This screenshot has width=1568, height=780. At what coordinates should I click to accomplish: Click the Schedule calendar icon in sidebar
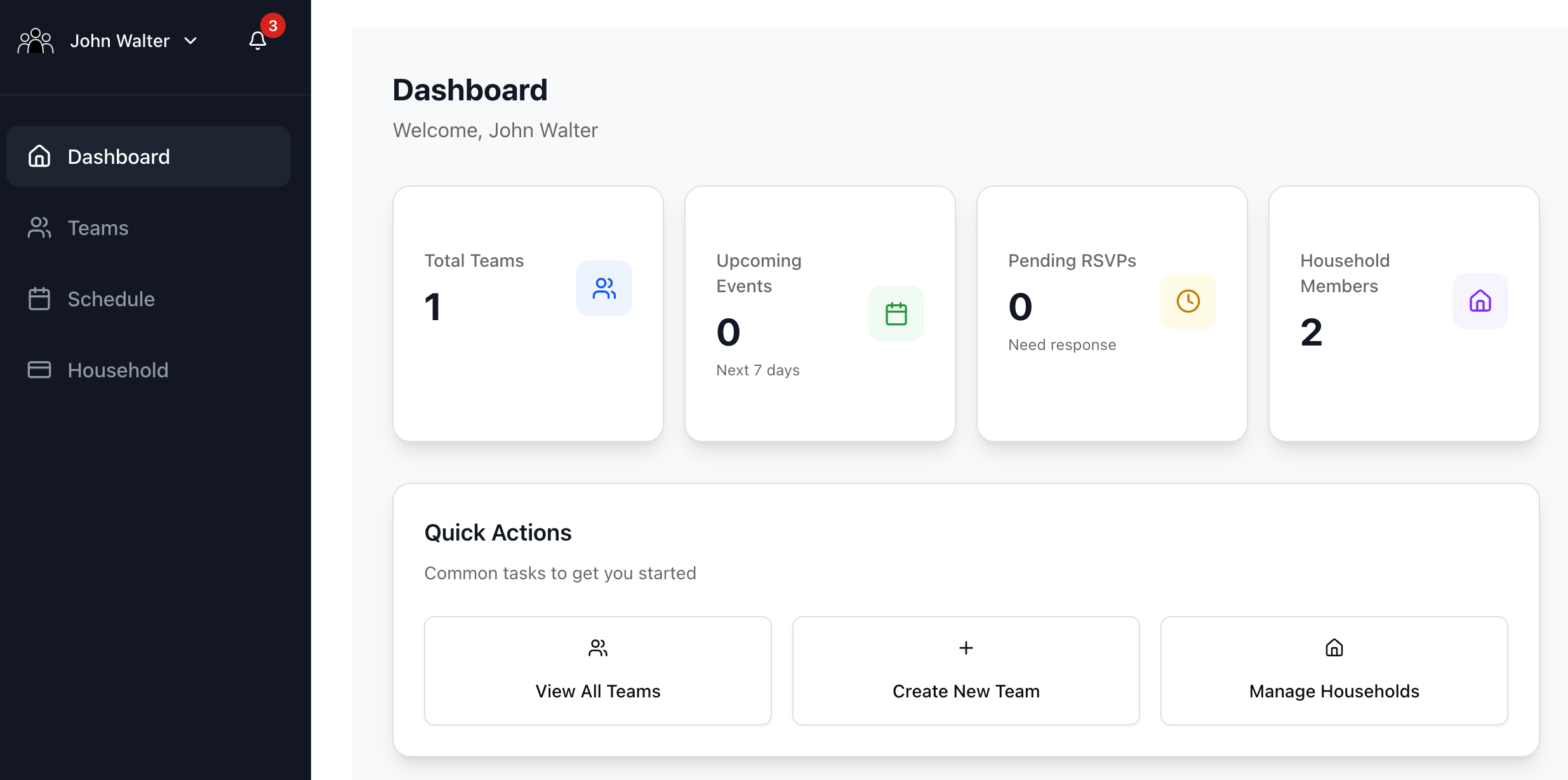point(39,299)
